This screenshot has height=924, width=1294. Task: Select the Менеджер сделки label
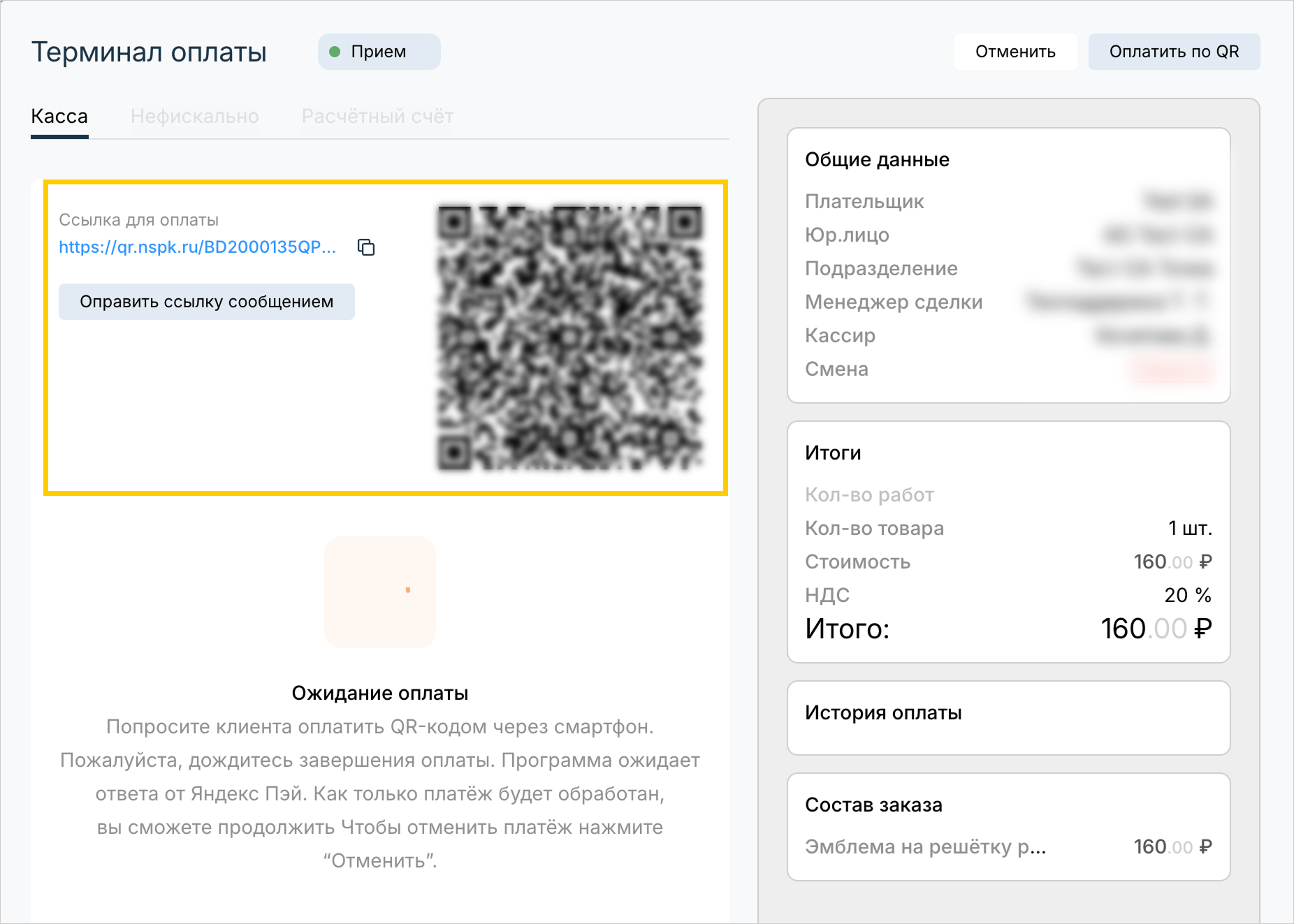[x=894, y=302]
